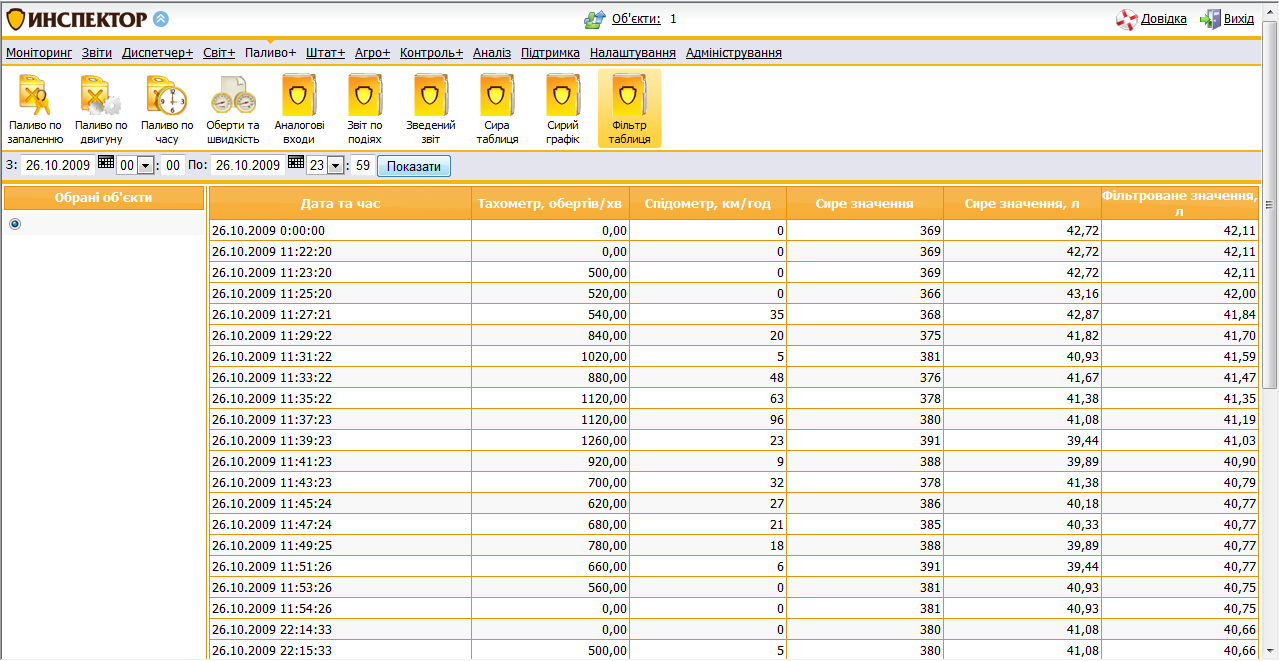Select row 26.10.2009 0:00:00
Image resolution: width=1279 pixels, height=661 pixels.
[734, 230]
